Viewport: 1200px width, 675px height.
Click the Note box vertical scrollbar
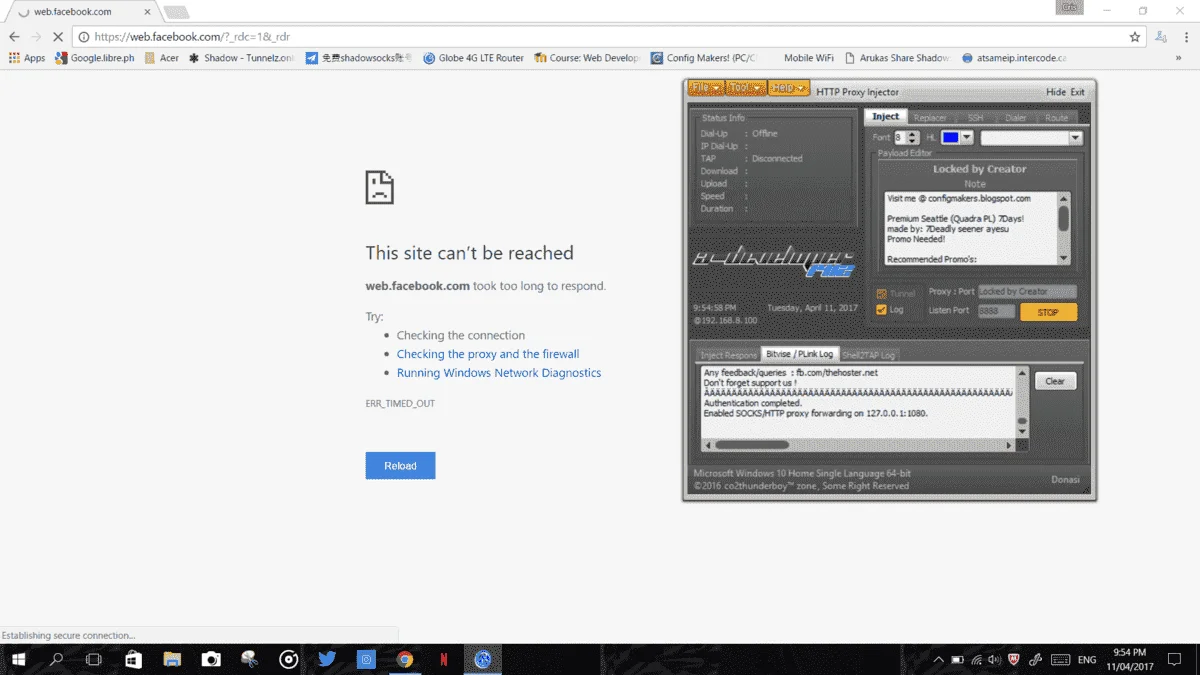click(x=1063, y=228)
